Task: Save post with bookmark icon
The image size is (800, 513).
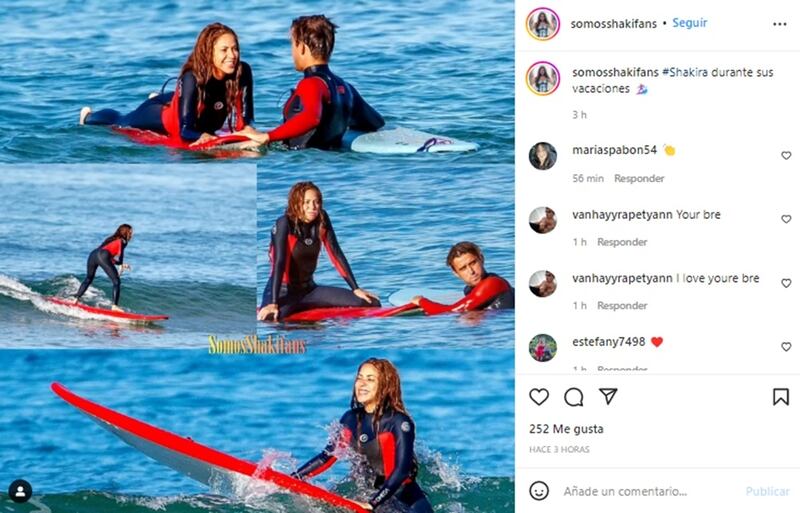Action: pyautogui.click(x=781, y=397)
